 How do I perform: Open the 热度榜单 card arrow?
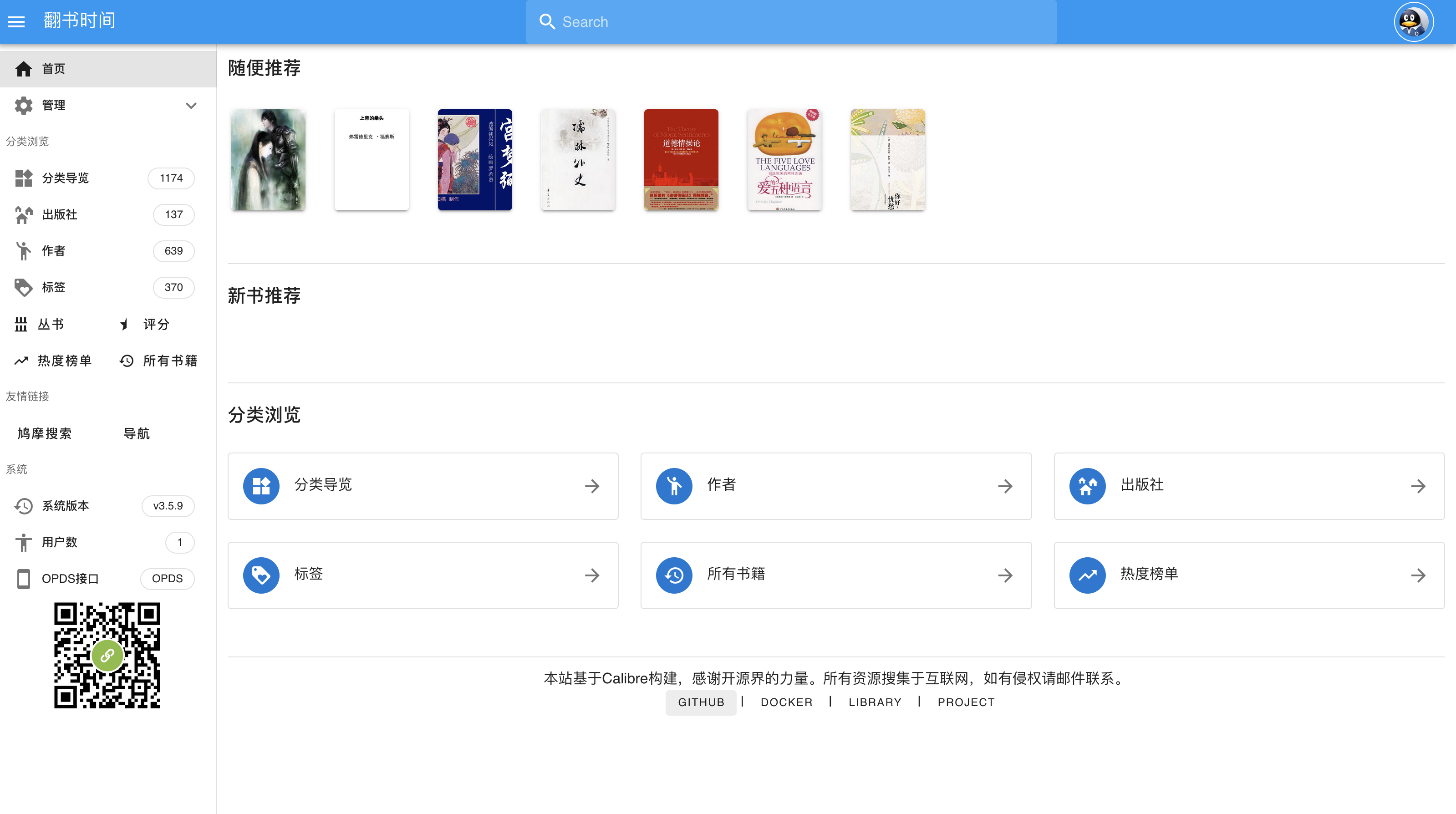(1419, 575)
